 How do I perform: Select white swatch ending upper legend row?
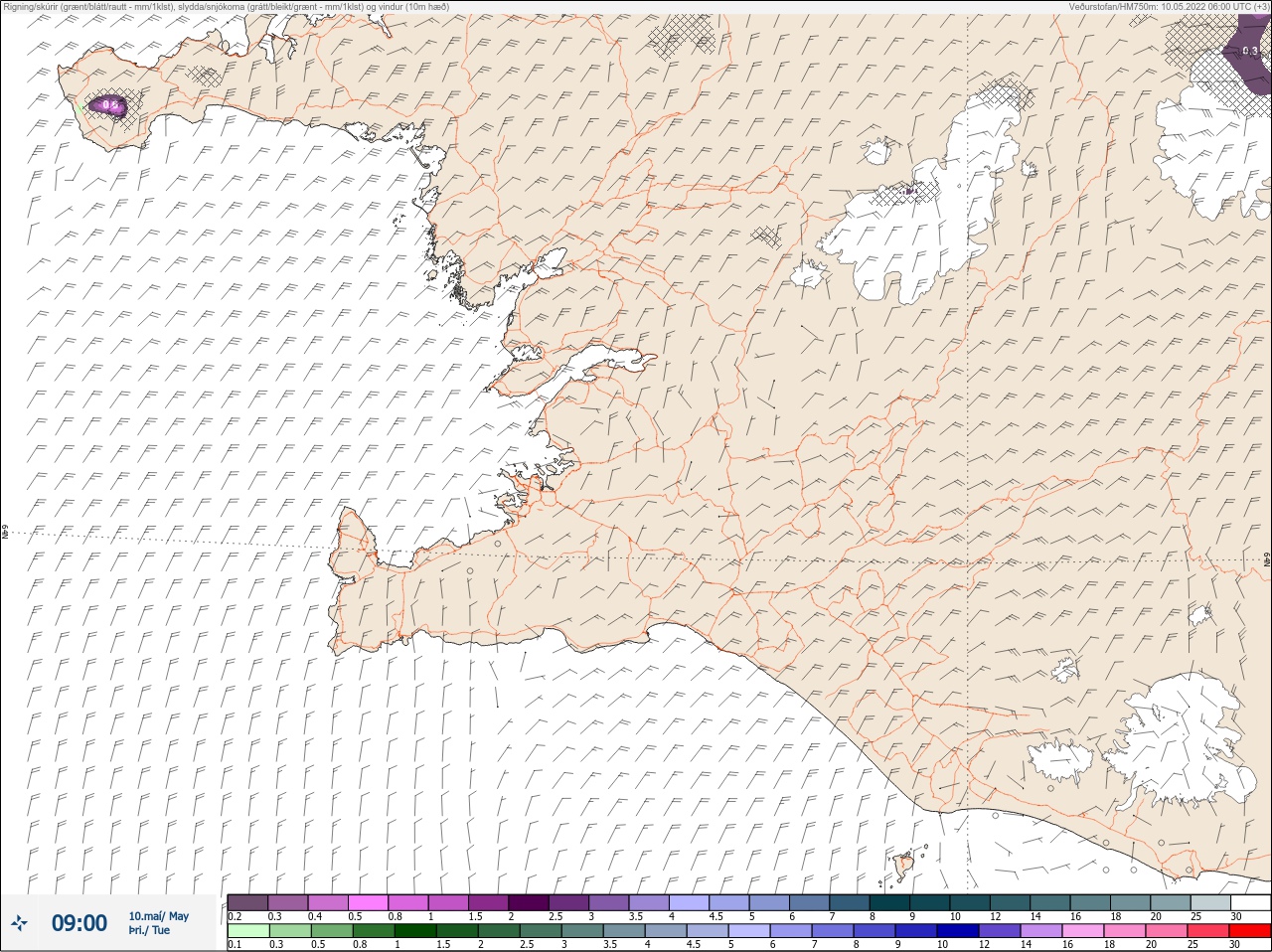click(1250, 902)
